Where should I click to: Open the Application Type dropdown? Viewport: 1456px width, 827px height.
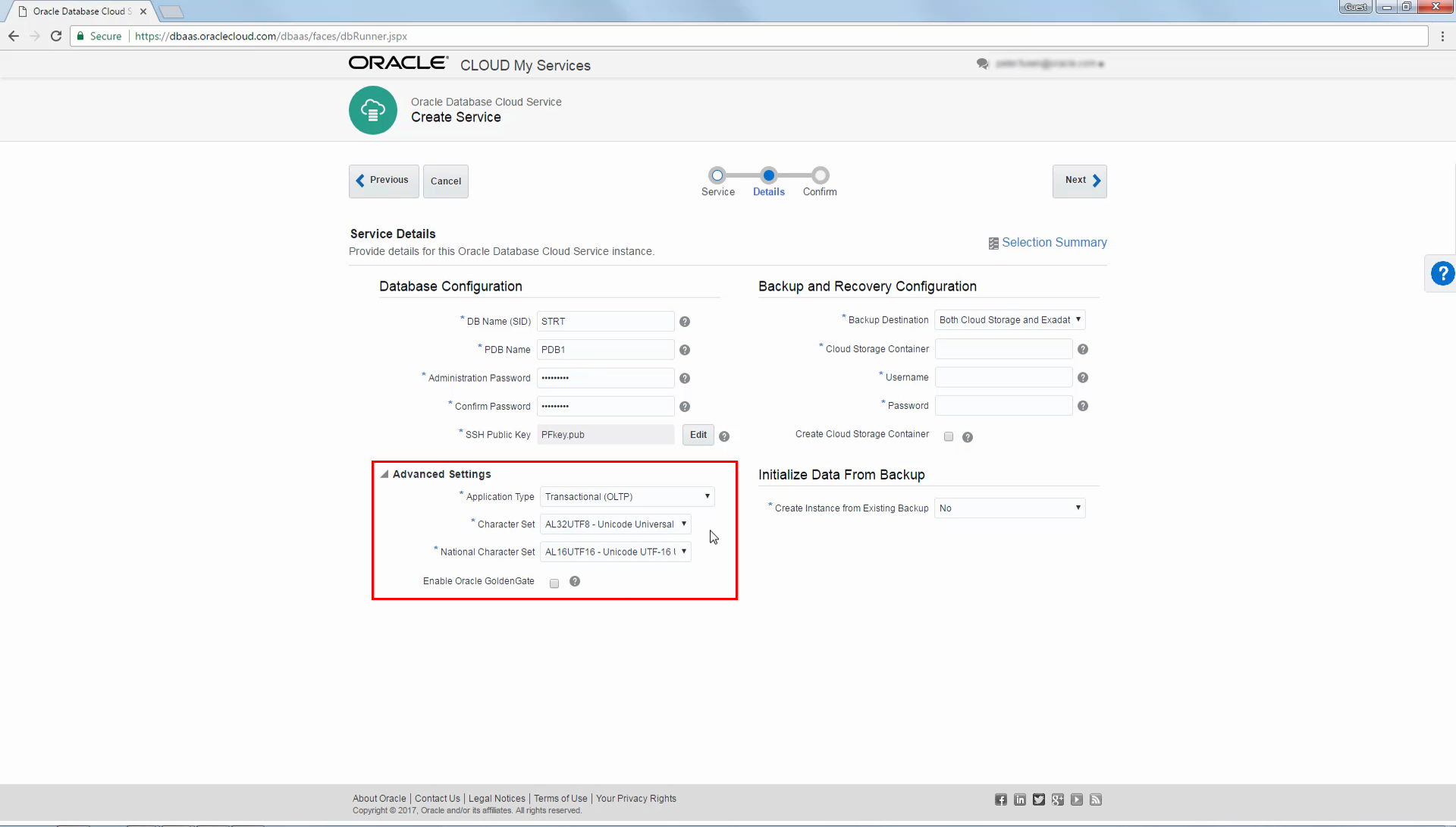point(627,497)
